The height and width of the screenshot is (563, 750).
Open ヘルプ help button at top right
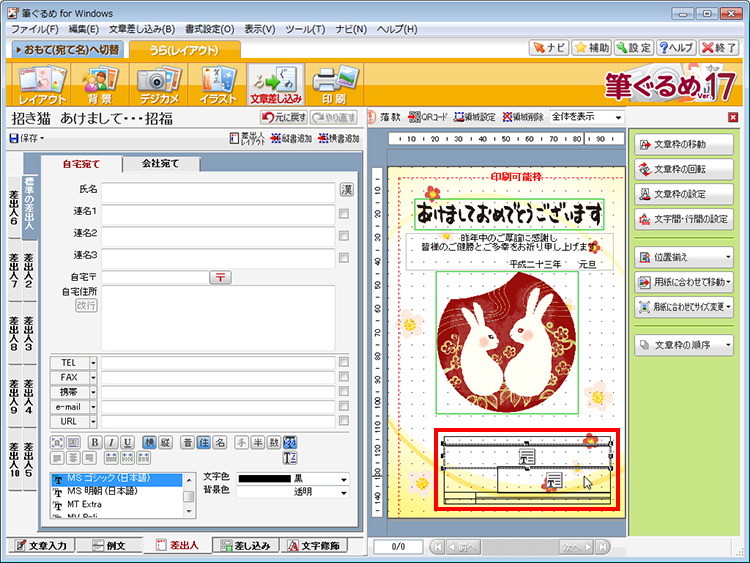[676, 48]
